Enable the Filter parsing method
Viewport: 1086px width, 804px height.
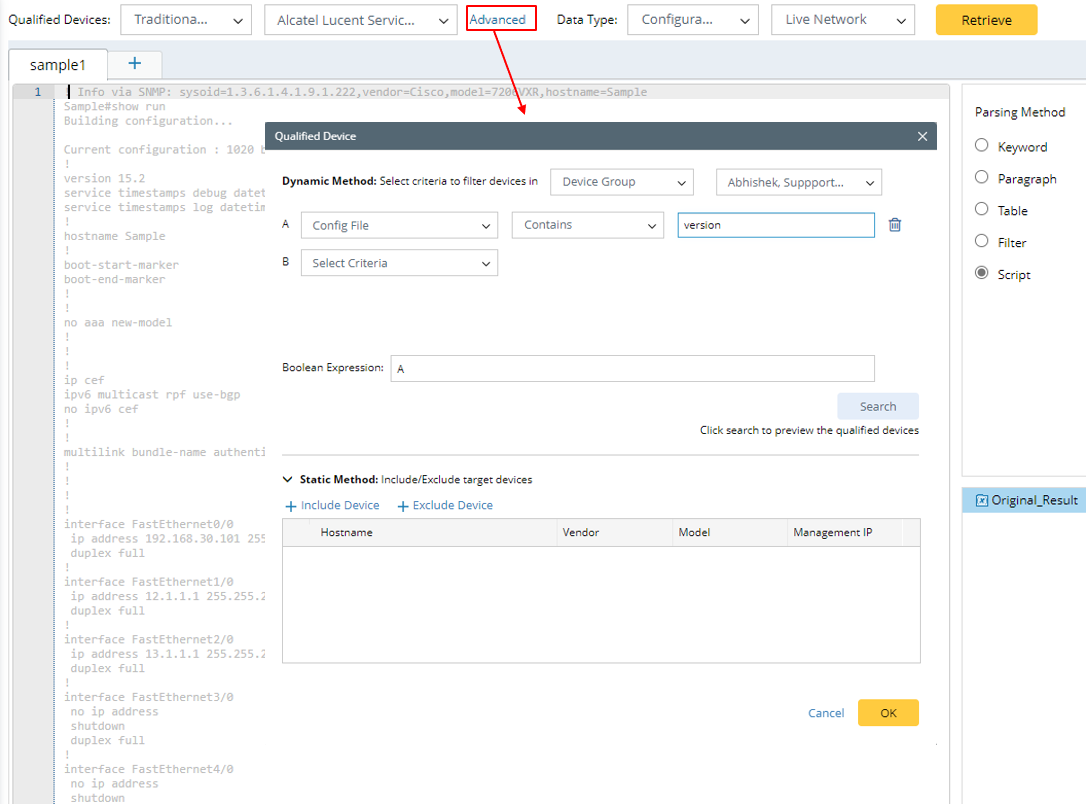click(982, 242)
